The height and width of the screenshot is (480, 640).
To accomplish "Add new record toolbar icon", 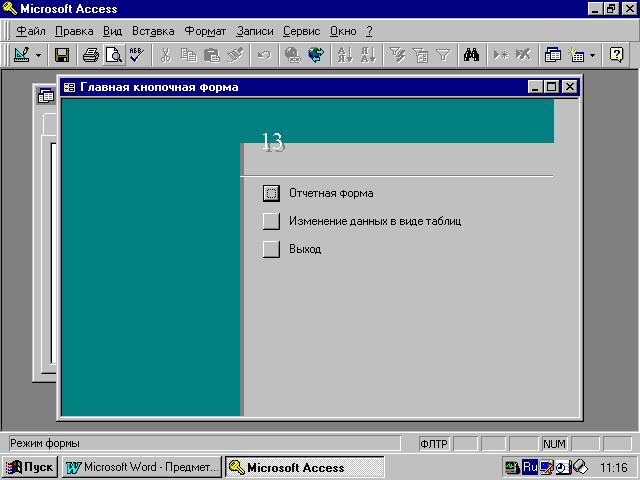I will click(x=500, y=55).
